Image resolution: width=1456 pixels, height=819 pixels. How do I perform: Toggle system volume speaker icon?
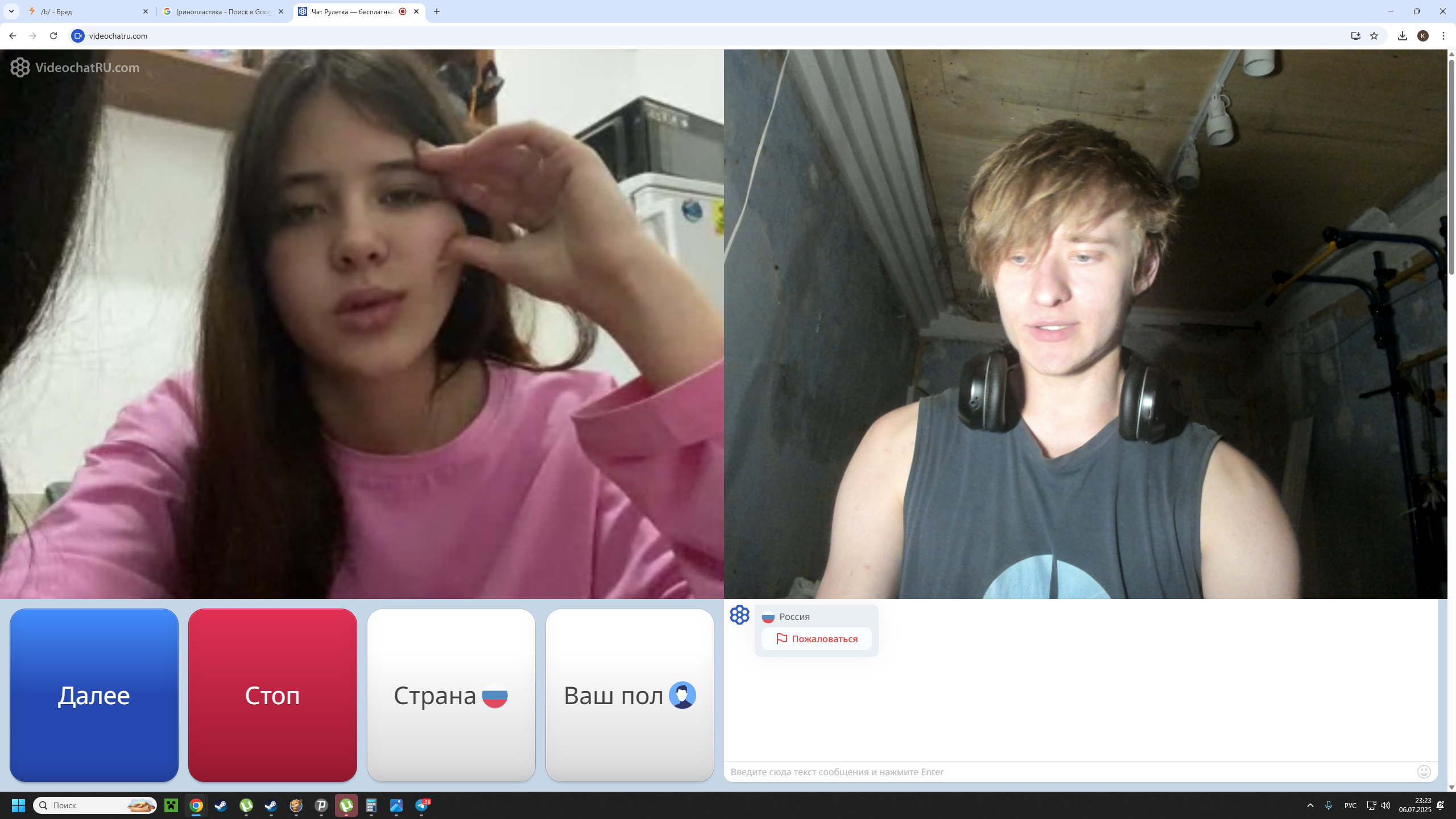point(1385,805)
